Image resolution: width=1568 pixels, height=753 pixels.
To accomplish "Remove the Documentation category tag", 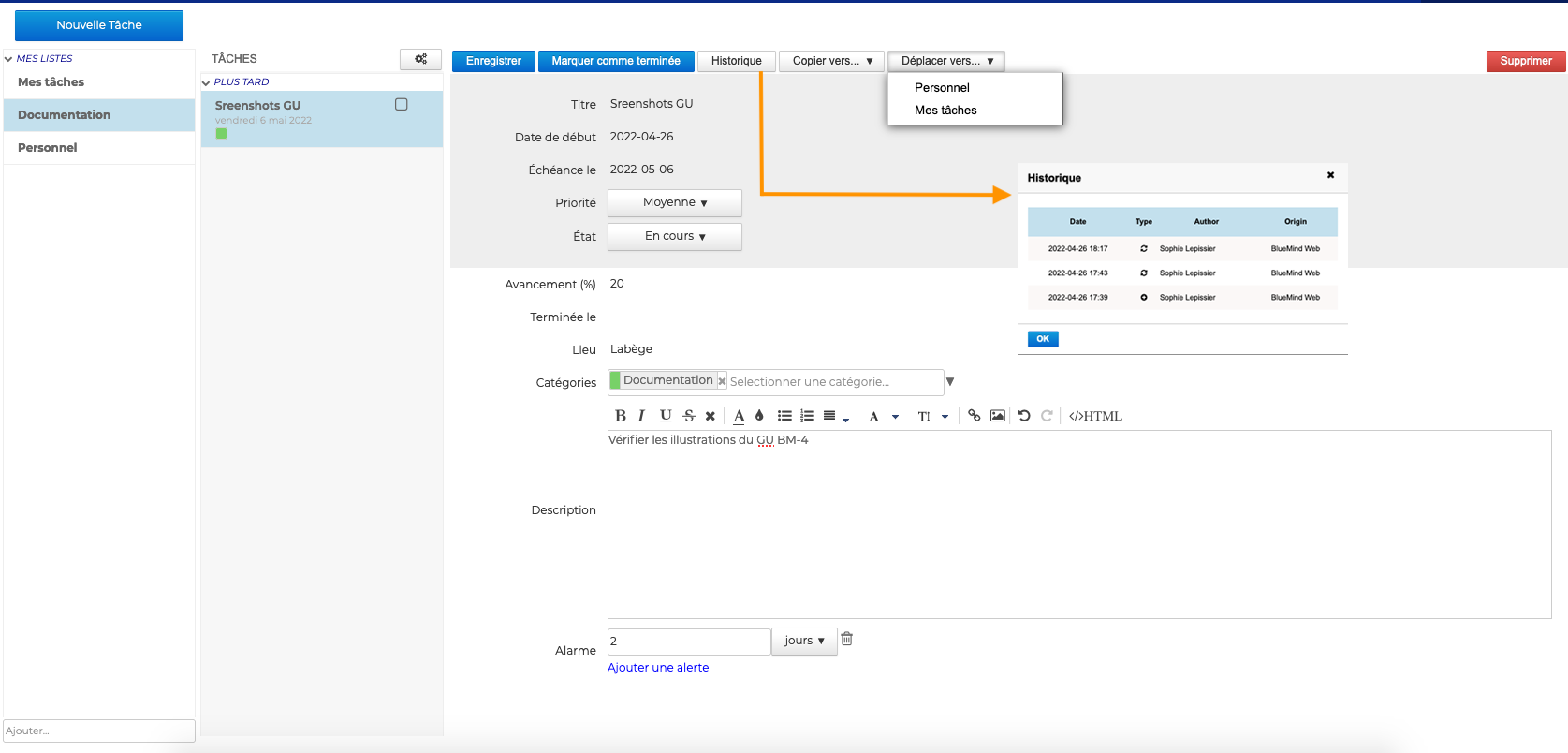I will tap(722, 381).
